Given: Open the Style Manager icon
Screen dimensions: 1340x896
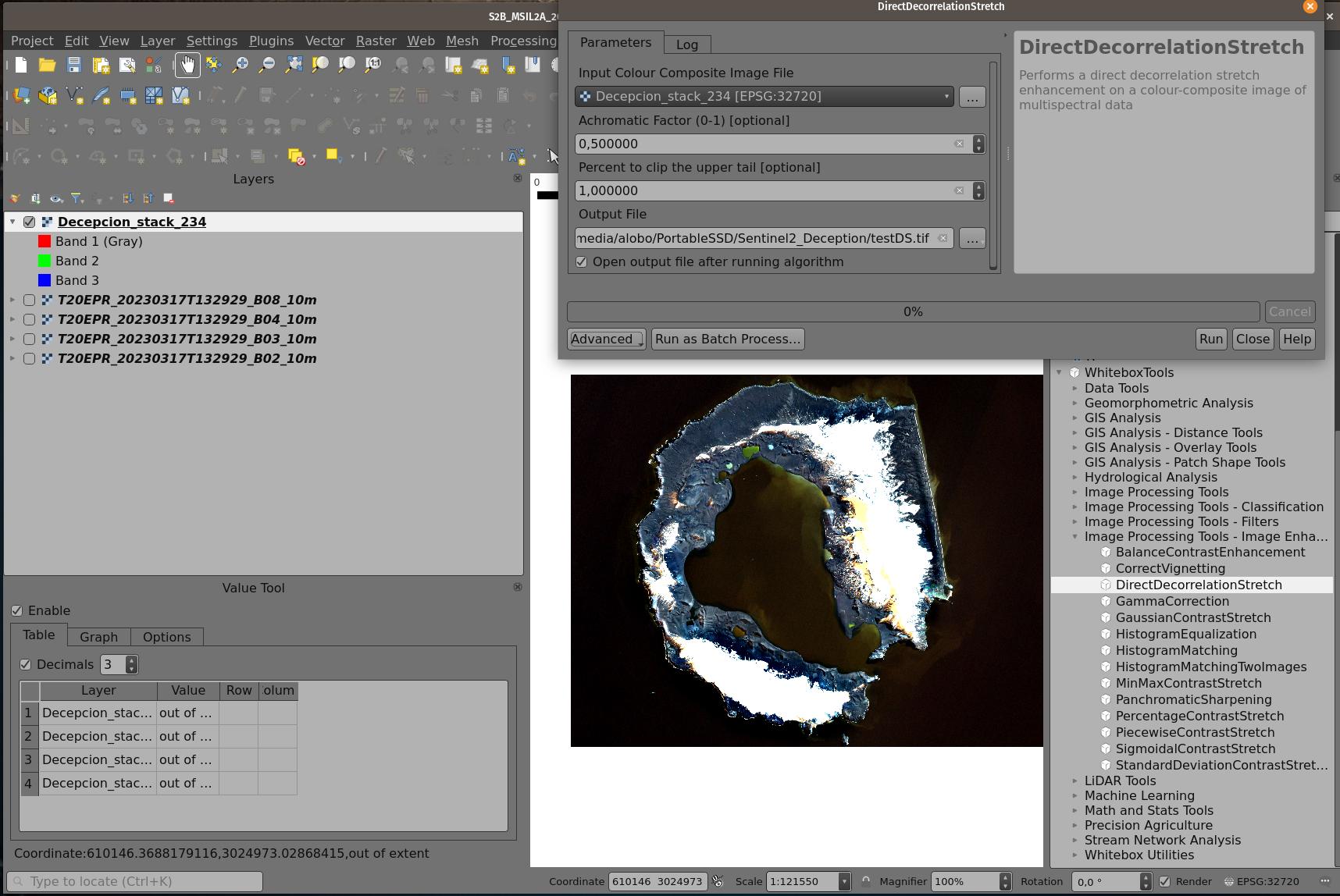Looking at the screenshot, I should pyautogui.click(x=152, y=66).
